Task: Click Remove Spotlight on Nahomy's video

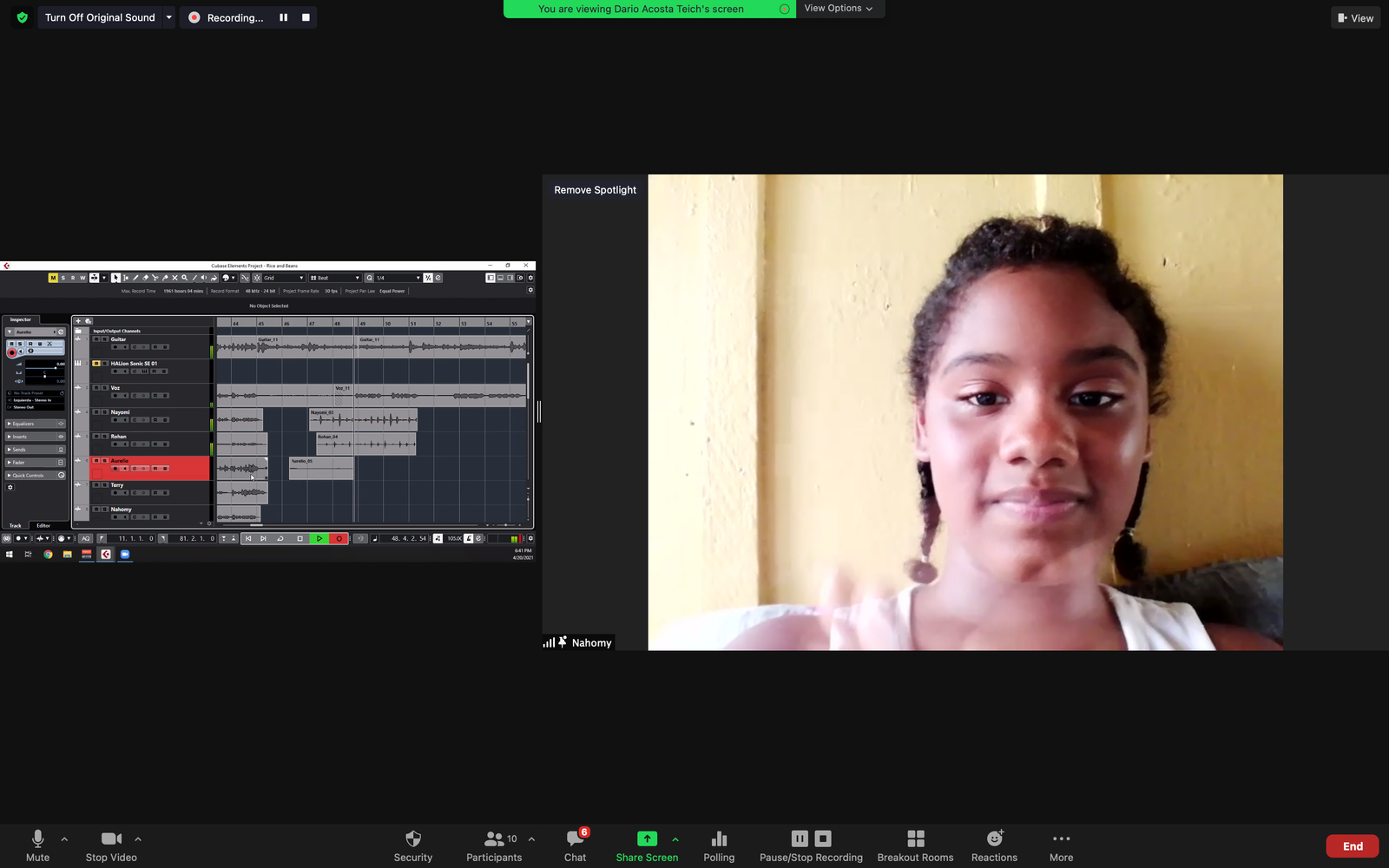Action: (595, 190)
